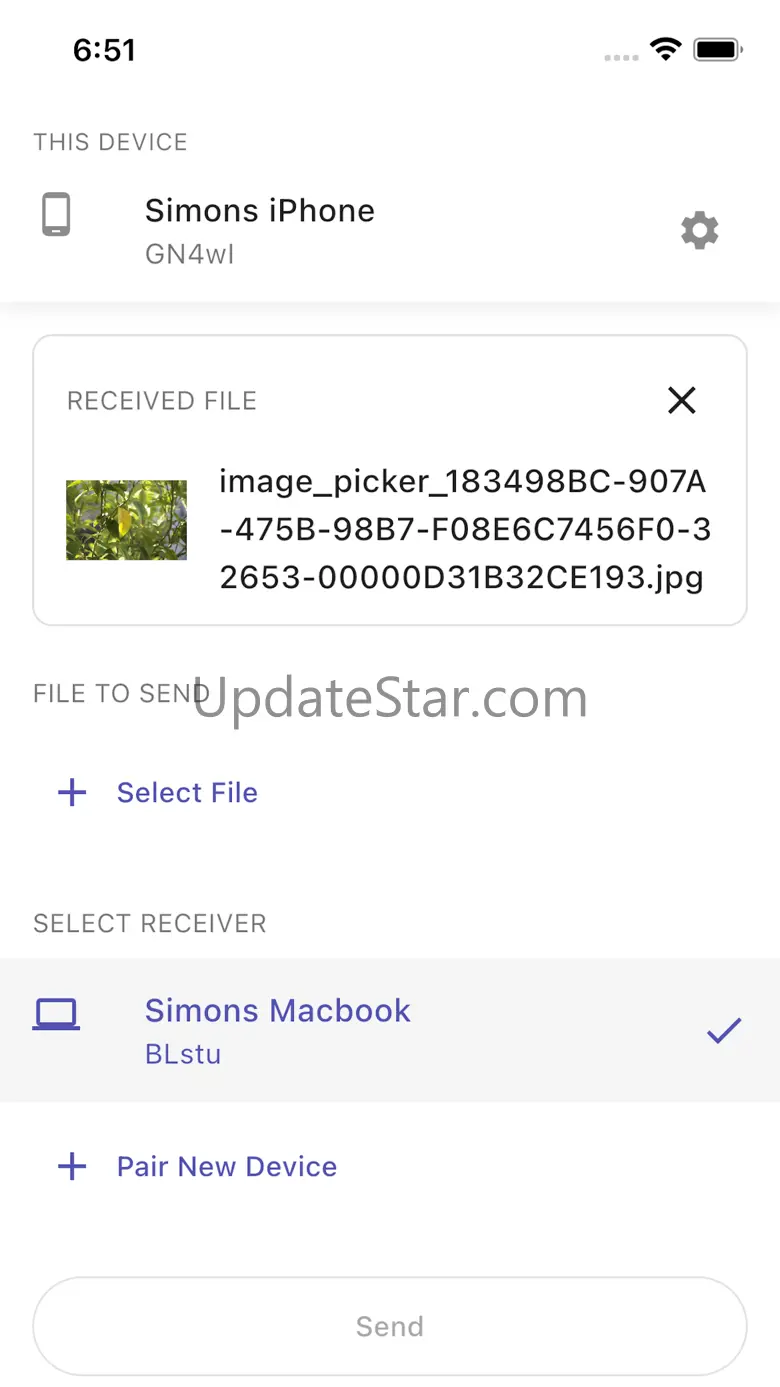Tap the plus icon next to Select File
This screenshot has width=780, height=1387.
click(x=72, y=793)
